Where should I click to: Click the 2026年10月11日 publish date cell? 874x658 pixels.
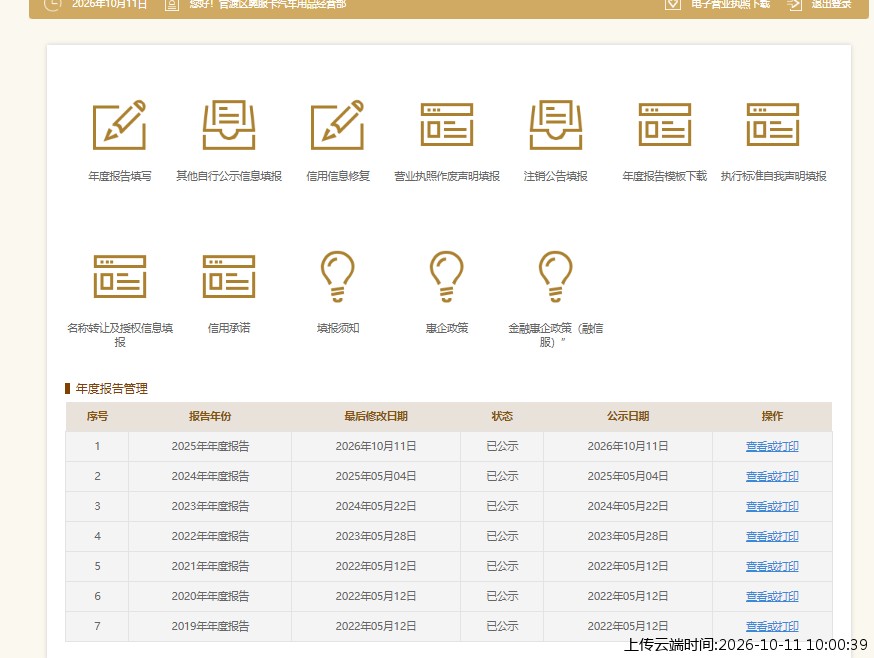point(628,446)
